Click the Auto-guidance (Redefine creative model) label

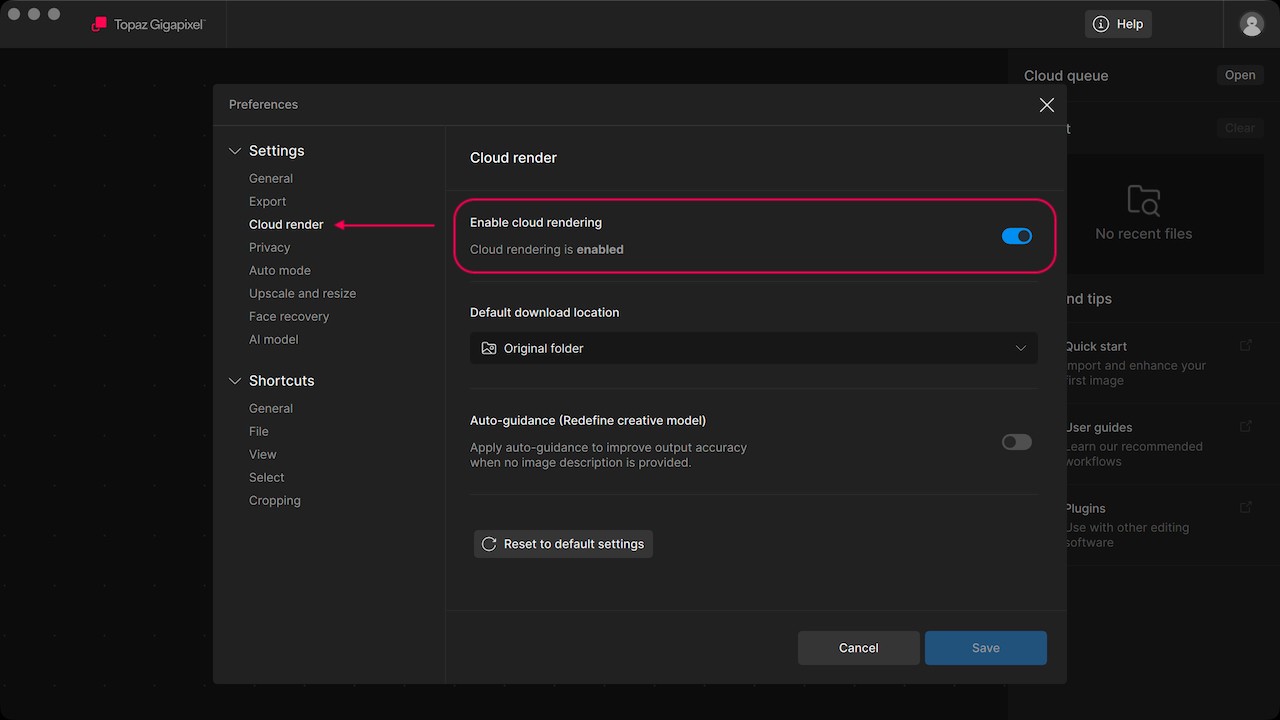(588, 420)
